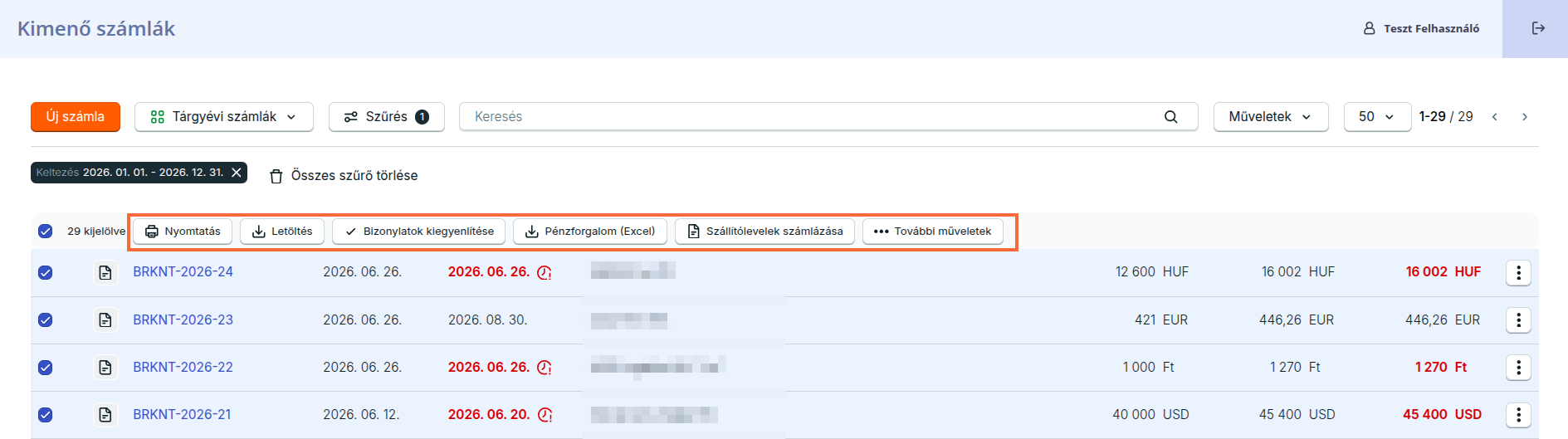Click Bizonylatok kiegyenlítése button

419,232
